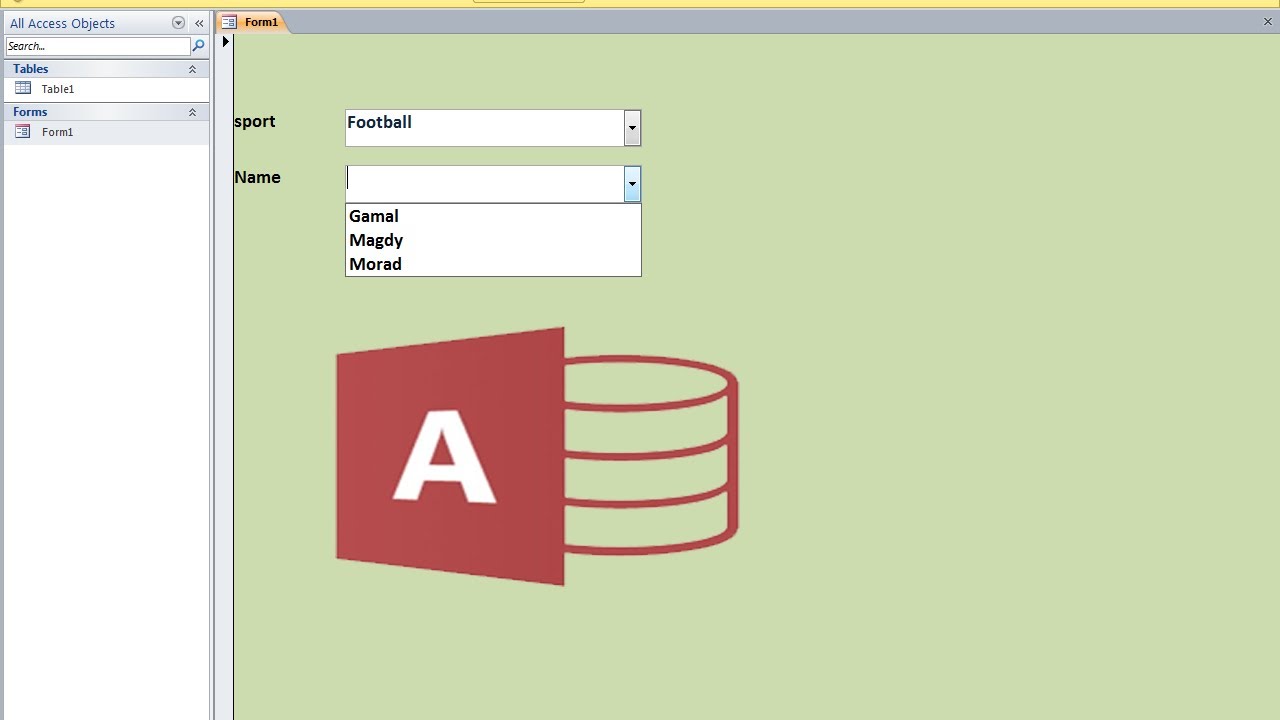
Task: Click the sport field label
Action: (x=255, y=122)
